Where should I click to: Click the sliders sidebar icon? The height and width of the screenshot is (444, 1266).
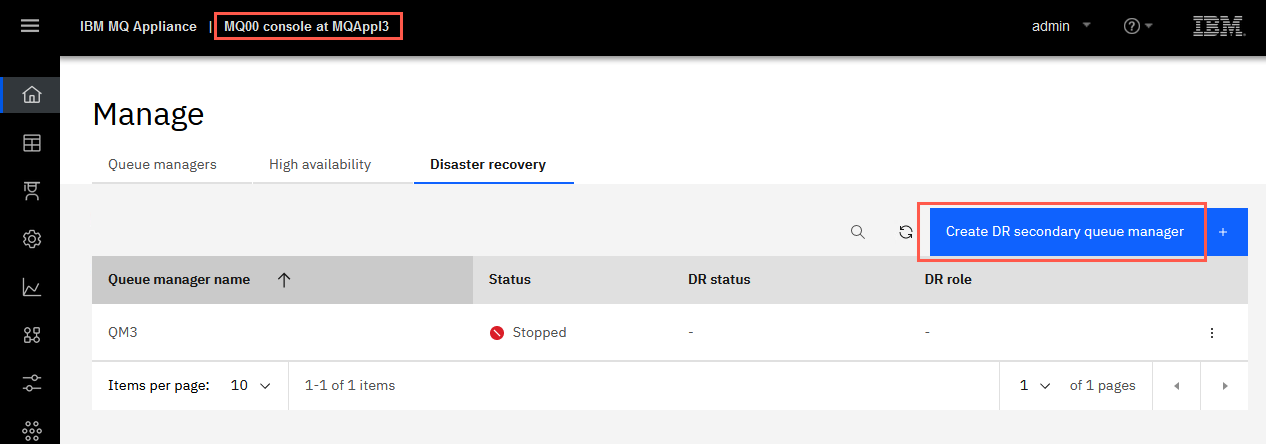[31, 383]
